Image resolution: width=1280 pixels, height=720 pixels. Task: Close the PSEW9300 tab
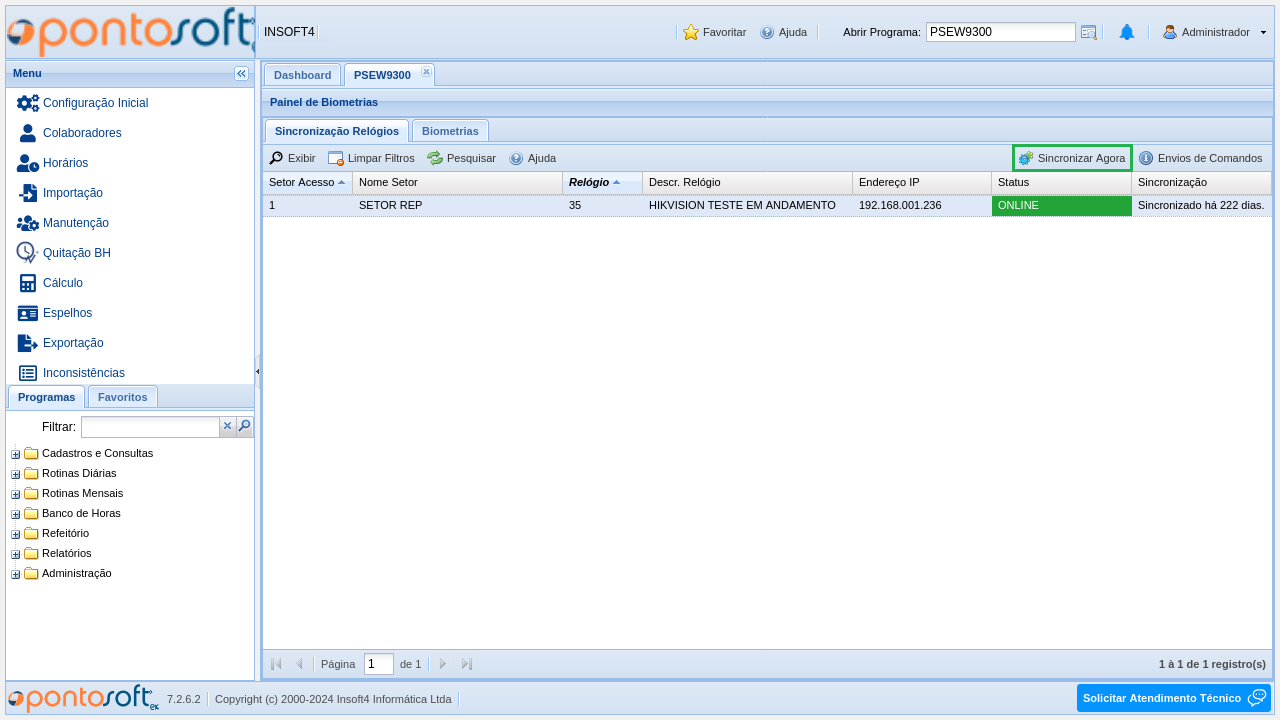click(x=426, y=72)
